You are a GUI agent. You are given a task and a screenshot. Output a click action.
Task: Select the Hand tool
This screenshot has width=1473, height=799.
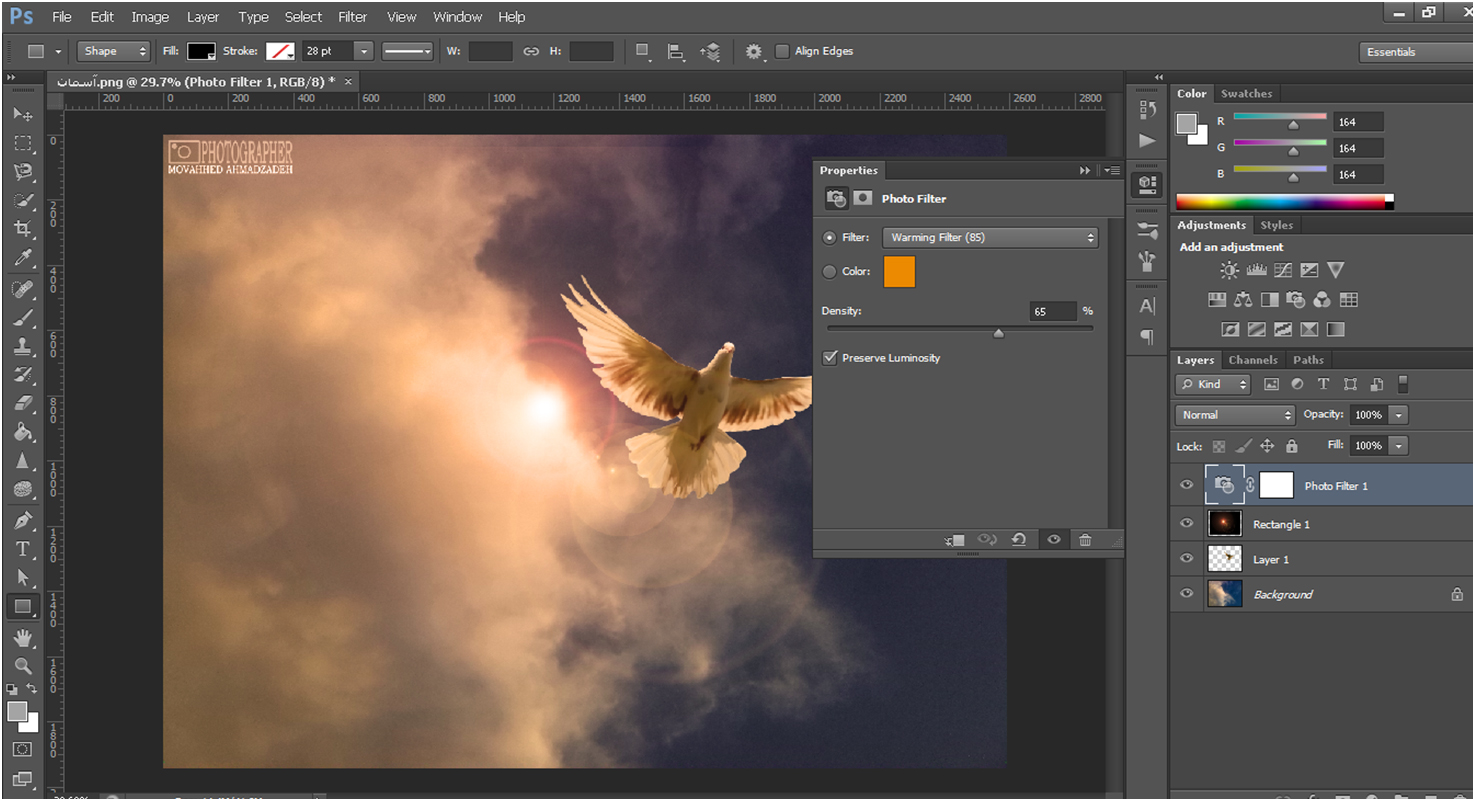(22, 637)
